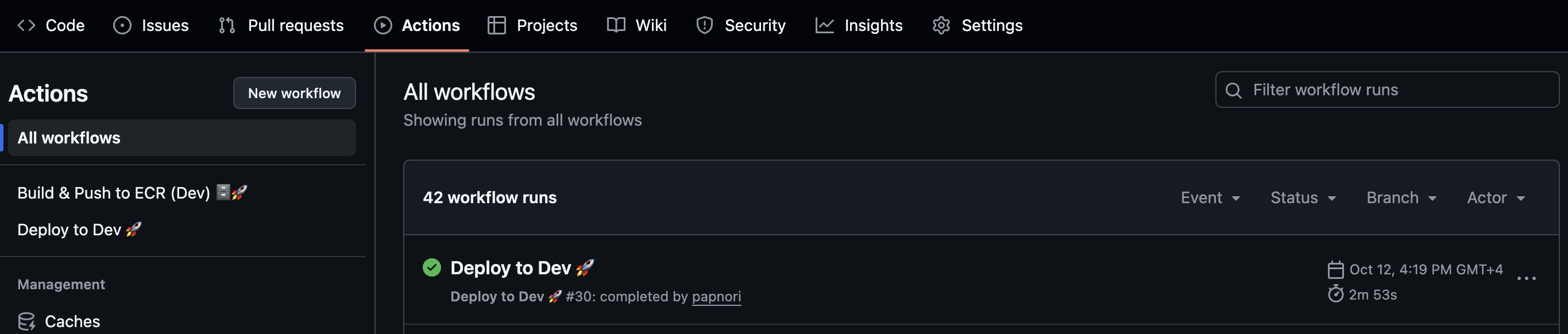Open the Status filter dropdown
This screenshot has height=334, width=1568.
click(1302, 197)
